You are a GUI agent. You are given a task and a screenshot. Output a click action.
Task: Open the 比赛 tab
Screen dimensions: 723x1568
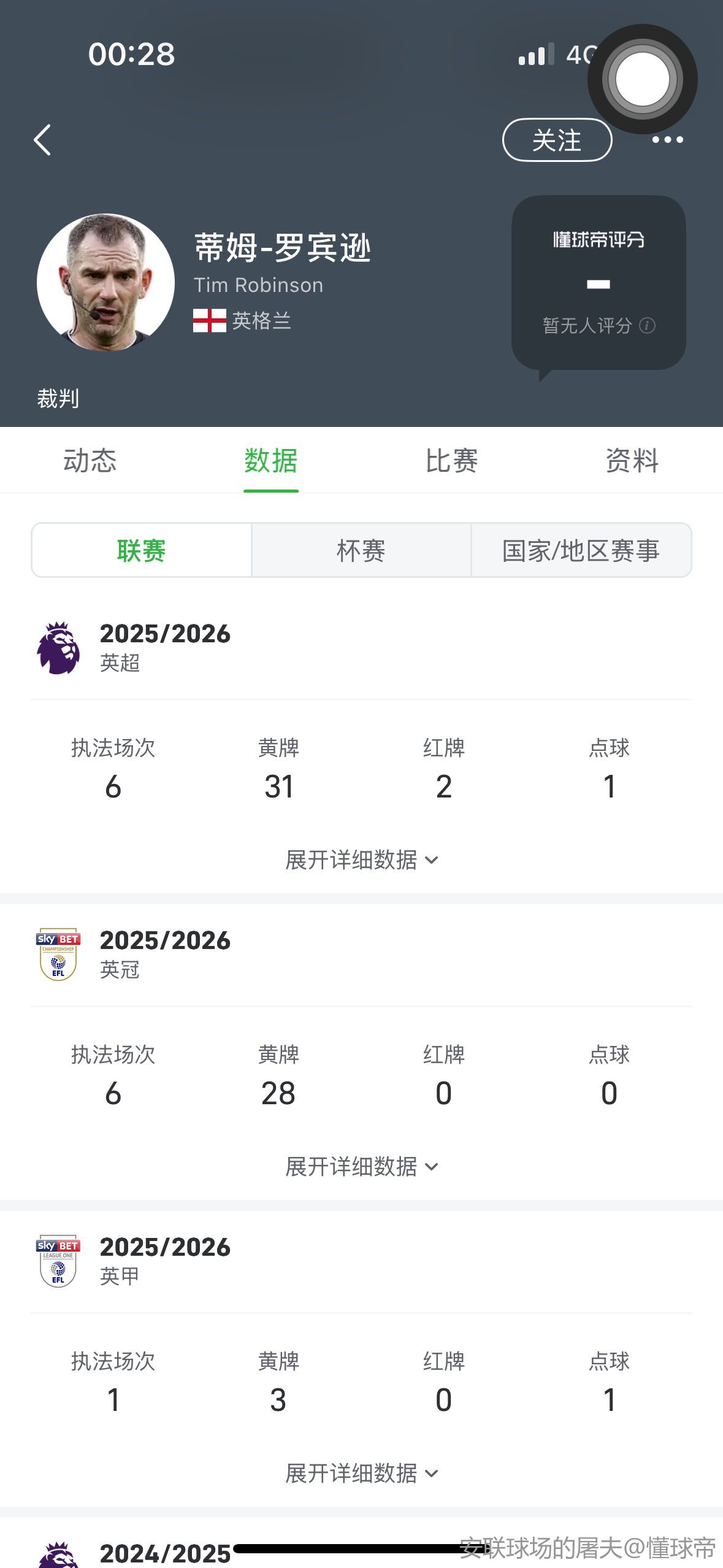point(451,460)
